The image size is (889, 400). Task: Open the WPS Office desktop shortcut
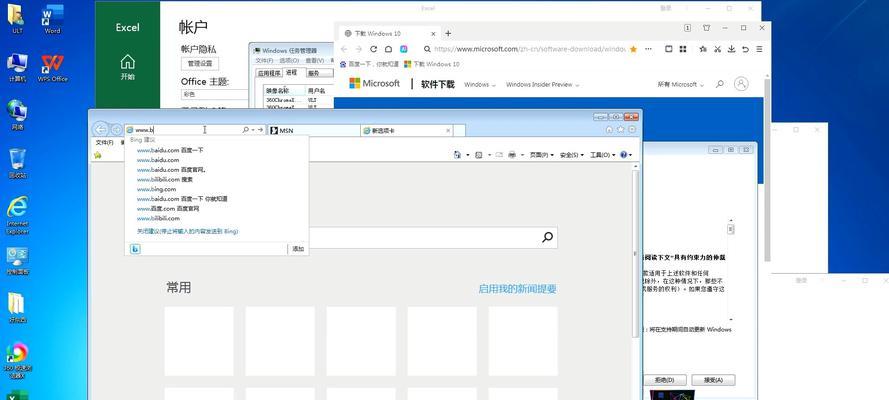pos(52,67)
